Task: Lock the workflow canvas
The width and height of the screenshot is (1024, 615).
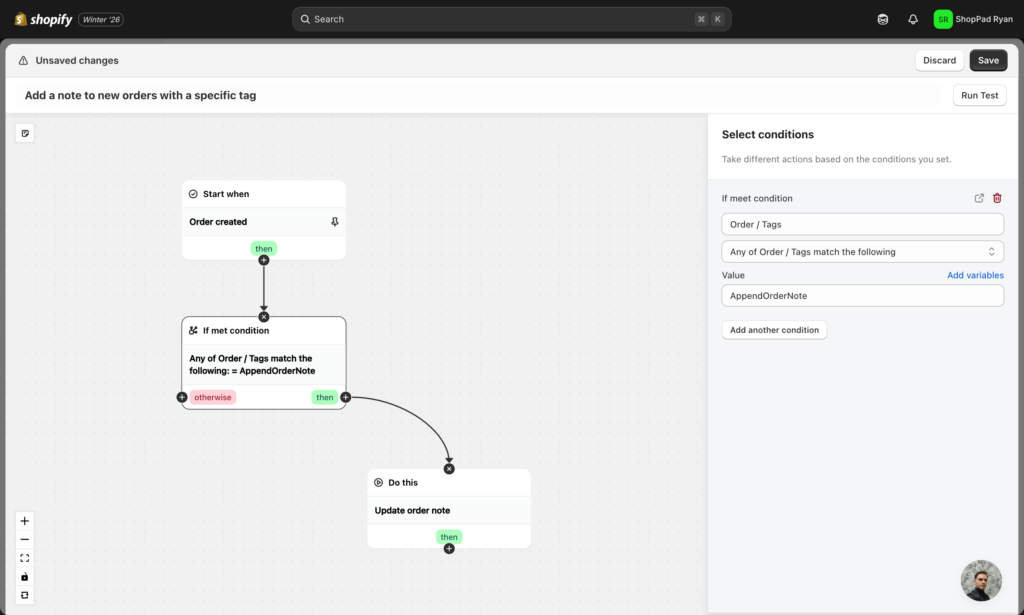Action: [x=24, y=577]
